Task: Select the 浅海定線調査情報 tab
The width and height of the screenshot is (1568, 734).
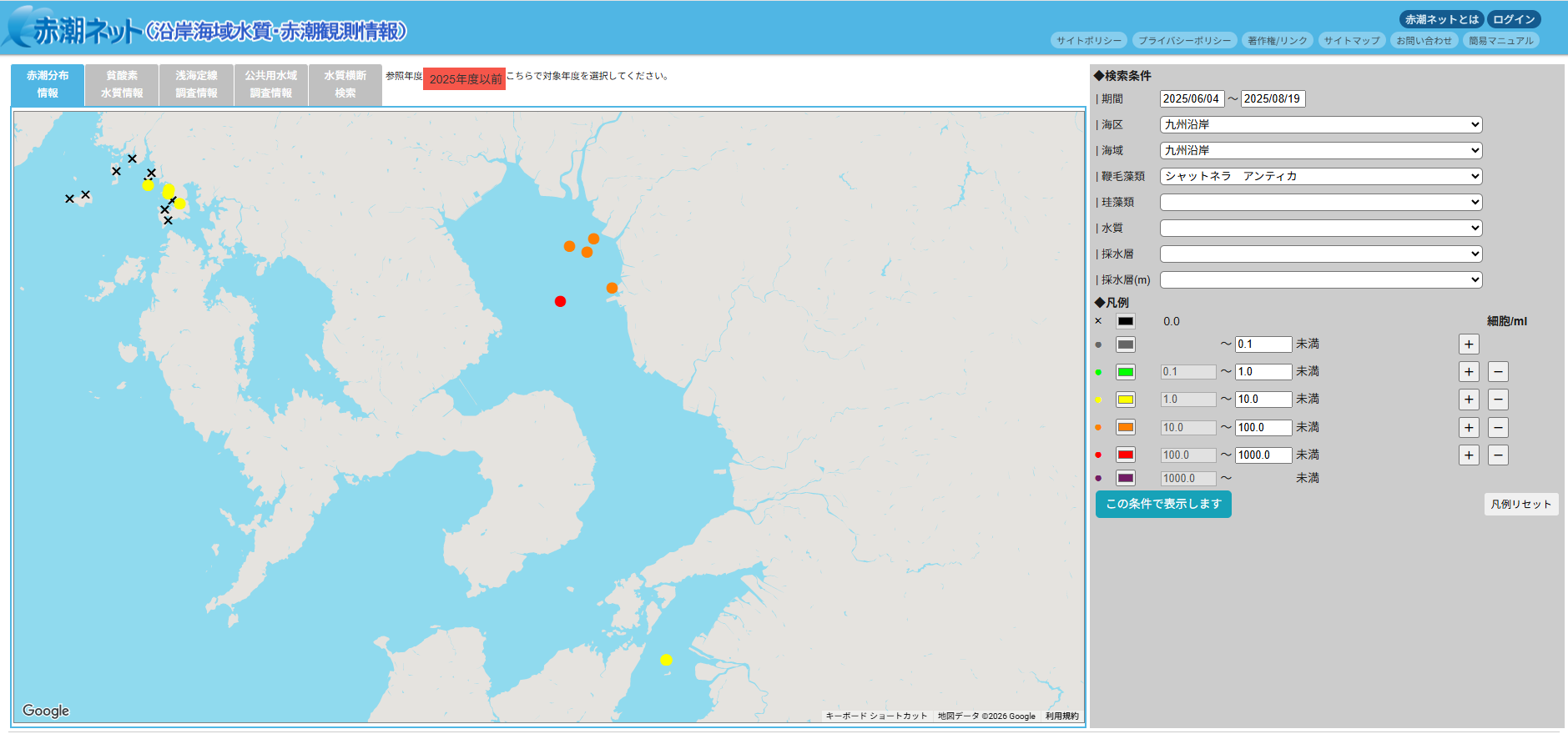Action: pos(196,84)
